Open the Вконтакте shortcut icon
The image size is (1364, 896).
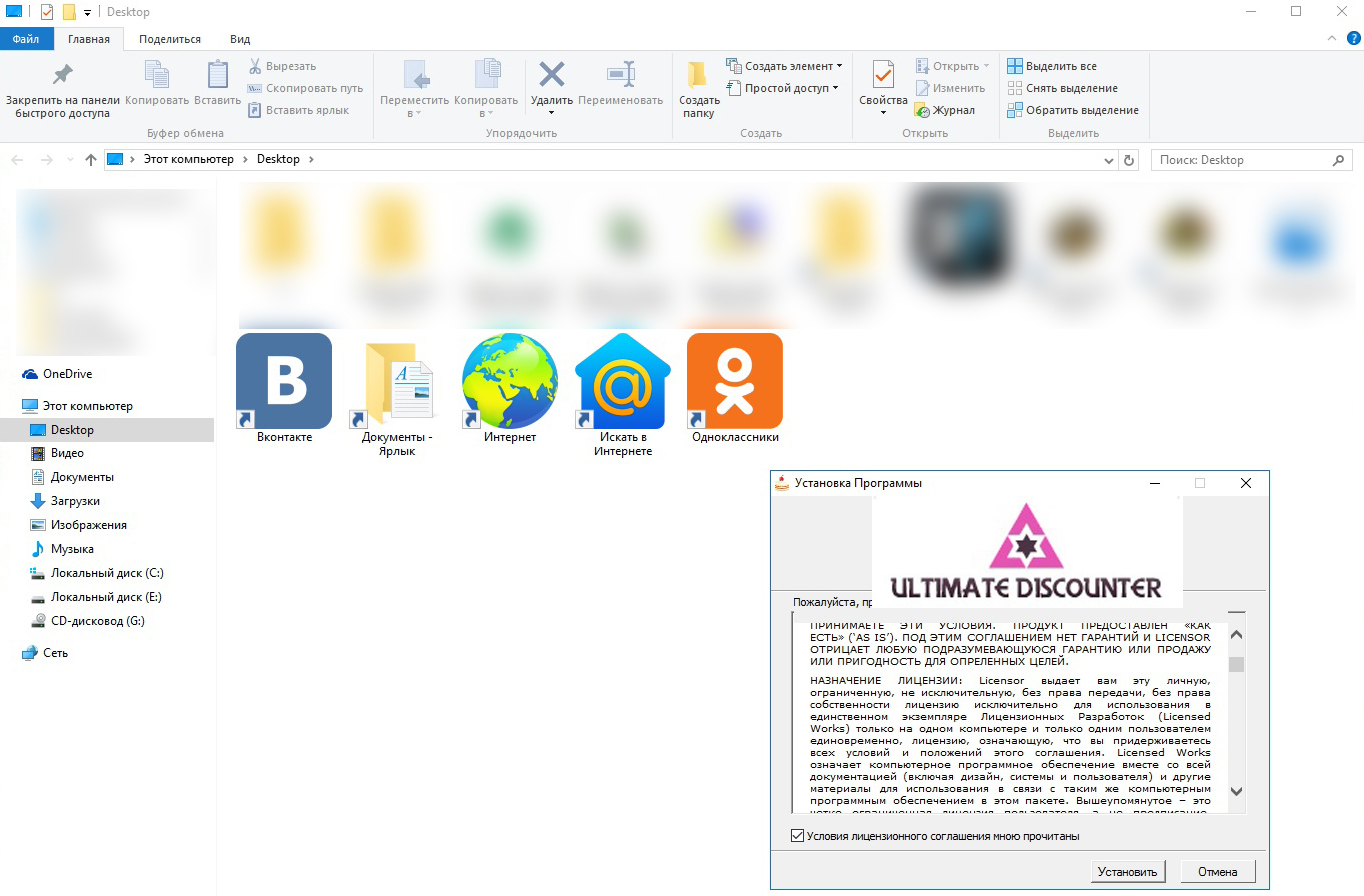pos(284,381)
